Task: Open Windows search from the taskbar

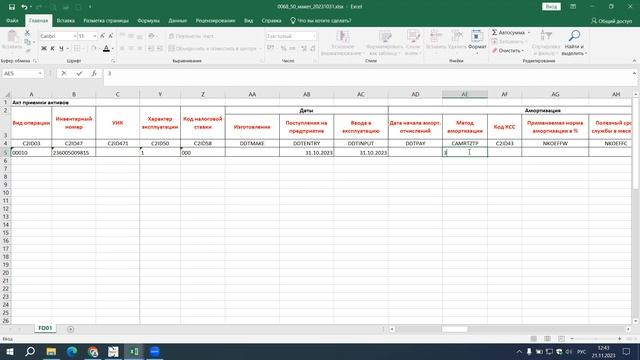Action: point(30,351)
